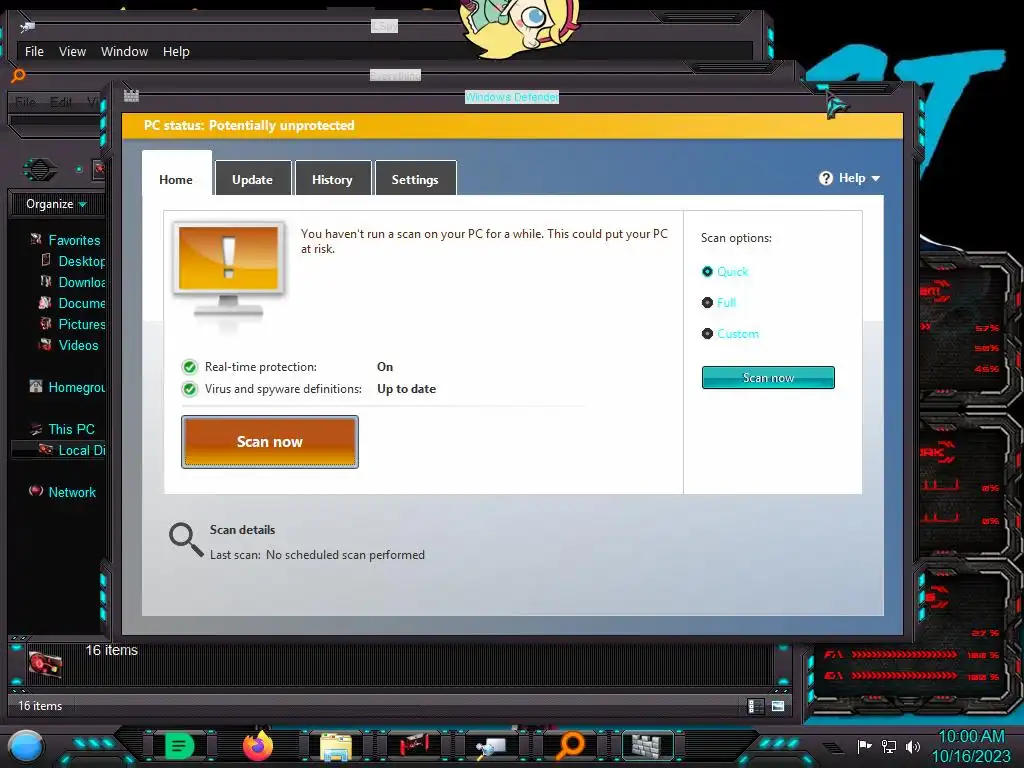Switch to the Update tab
The width and height of the screenshot is (1024, 768).
[253, 179]
